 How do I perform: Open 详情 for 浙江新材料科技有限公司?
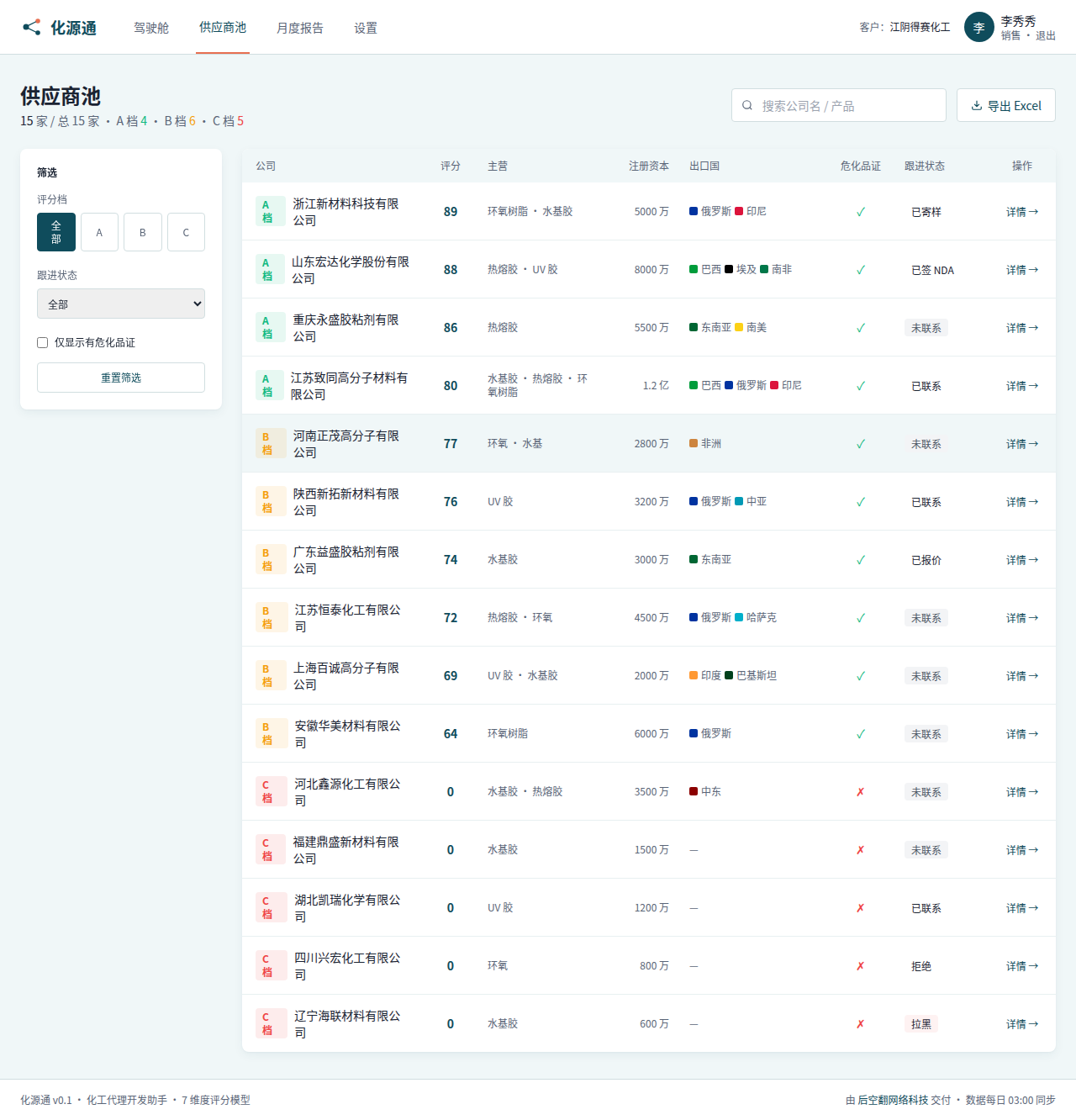[1022, 212]
